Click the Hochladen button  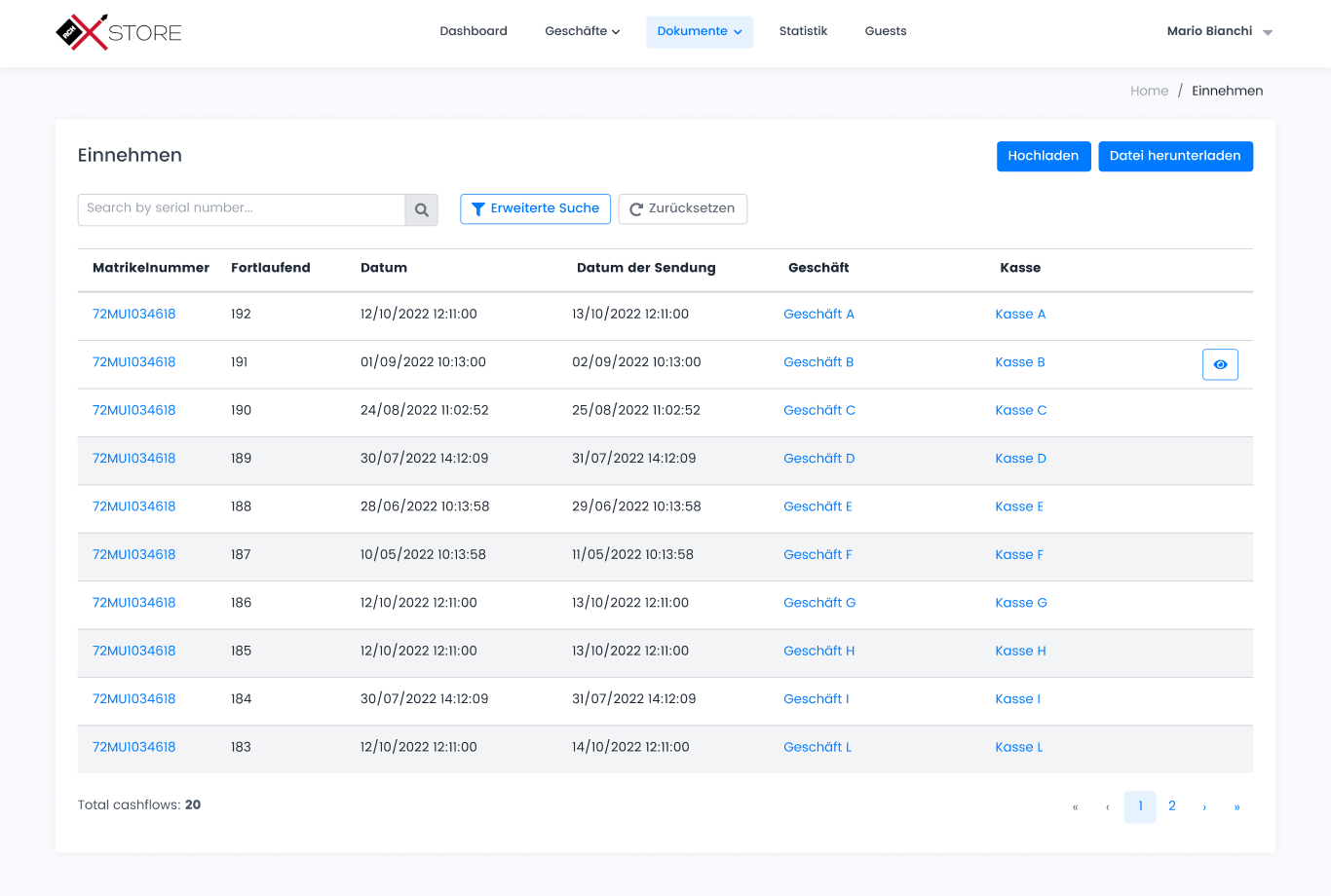pyautogui.click(x=1044, y=156)
